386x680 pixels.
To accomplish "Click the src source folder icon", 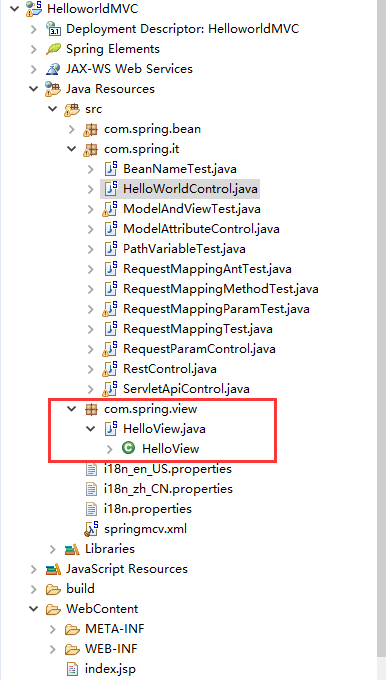I will point(72,108).
